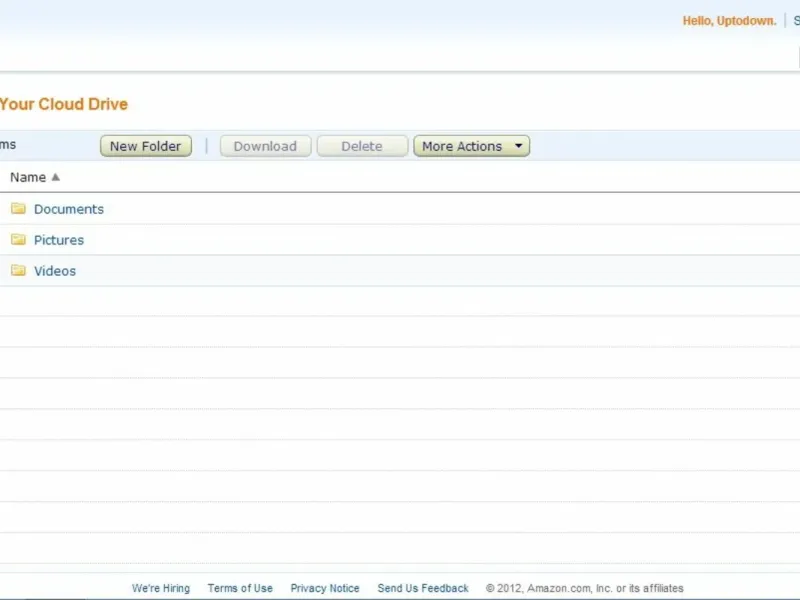Click the Hello, Uptodown greeting

730,21
